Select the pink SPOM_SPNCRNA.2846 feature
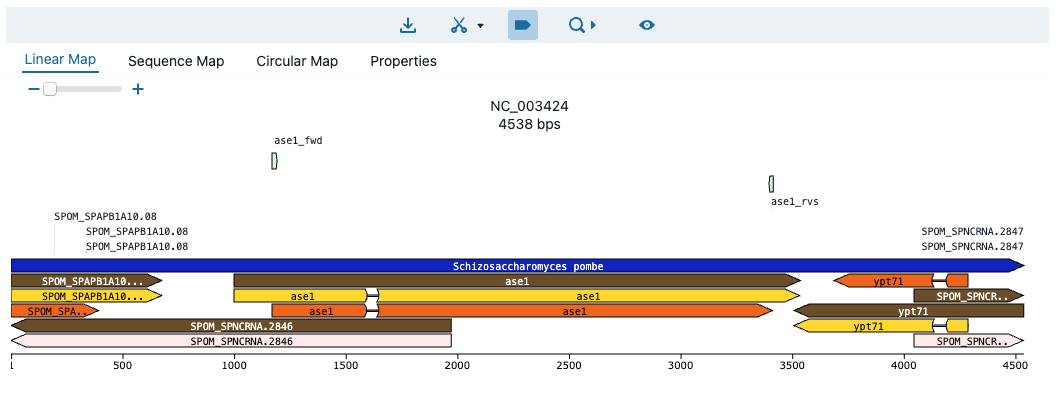The image size is (1060, 394). click(231, 341)
